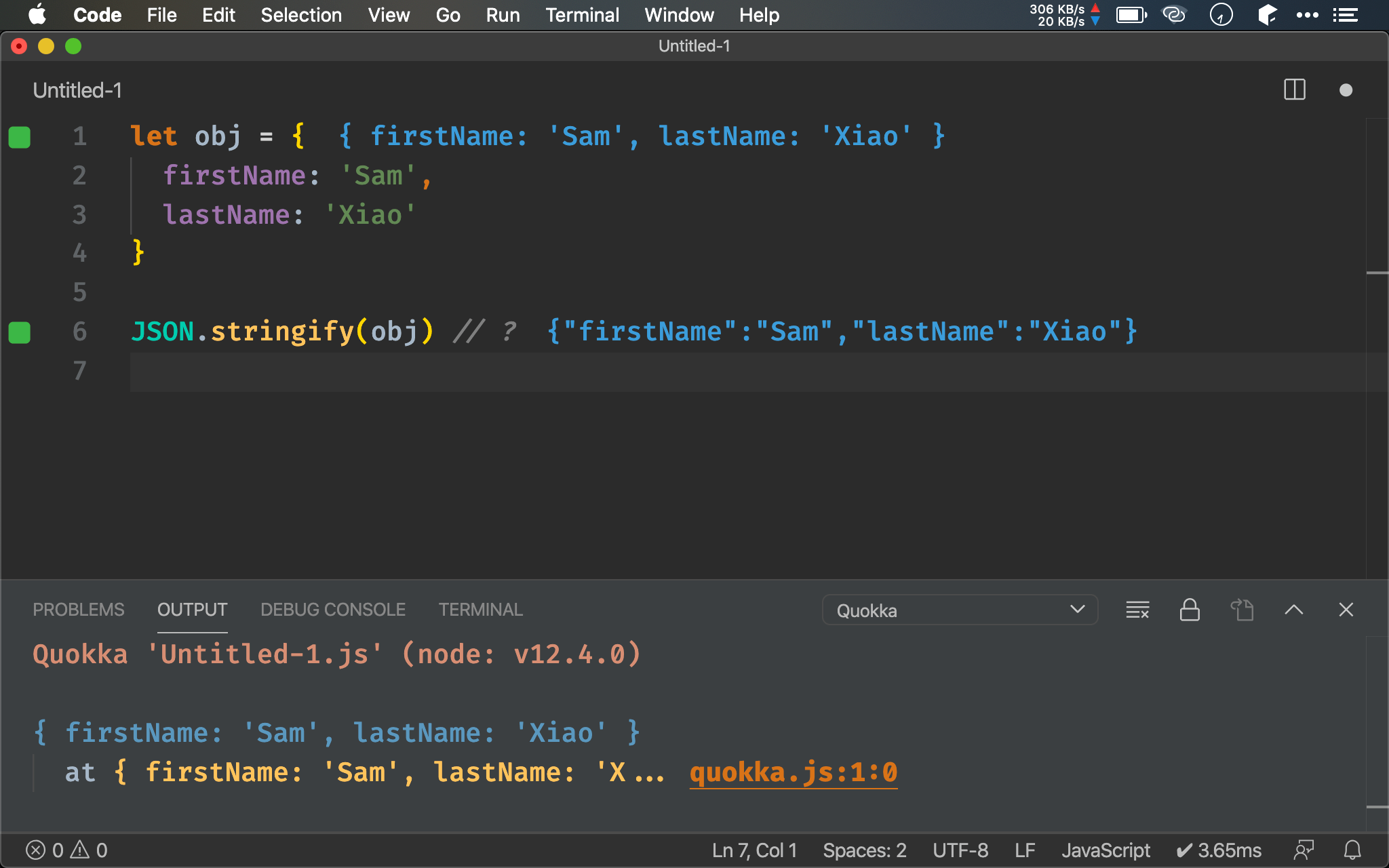Open output content in a new editor

pos(1241,610)
